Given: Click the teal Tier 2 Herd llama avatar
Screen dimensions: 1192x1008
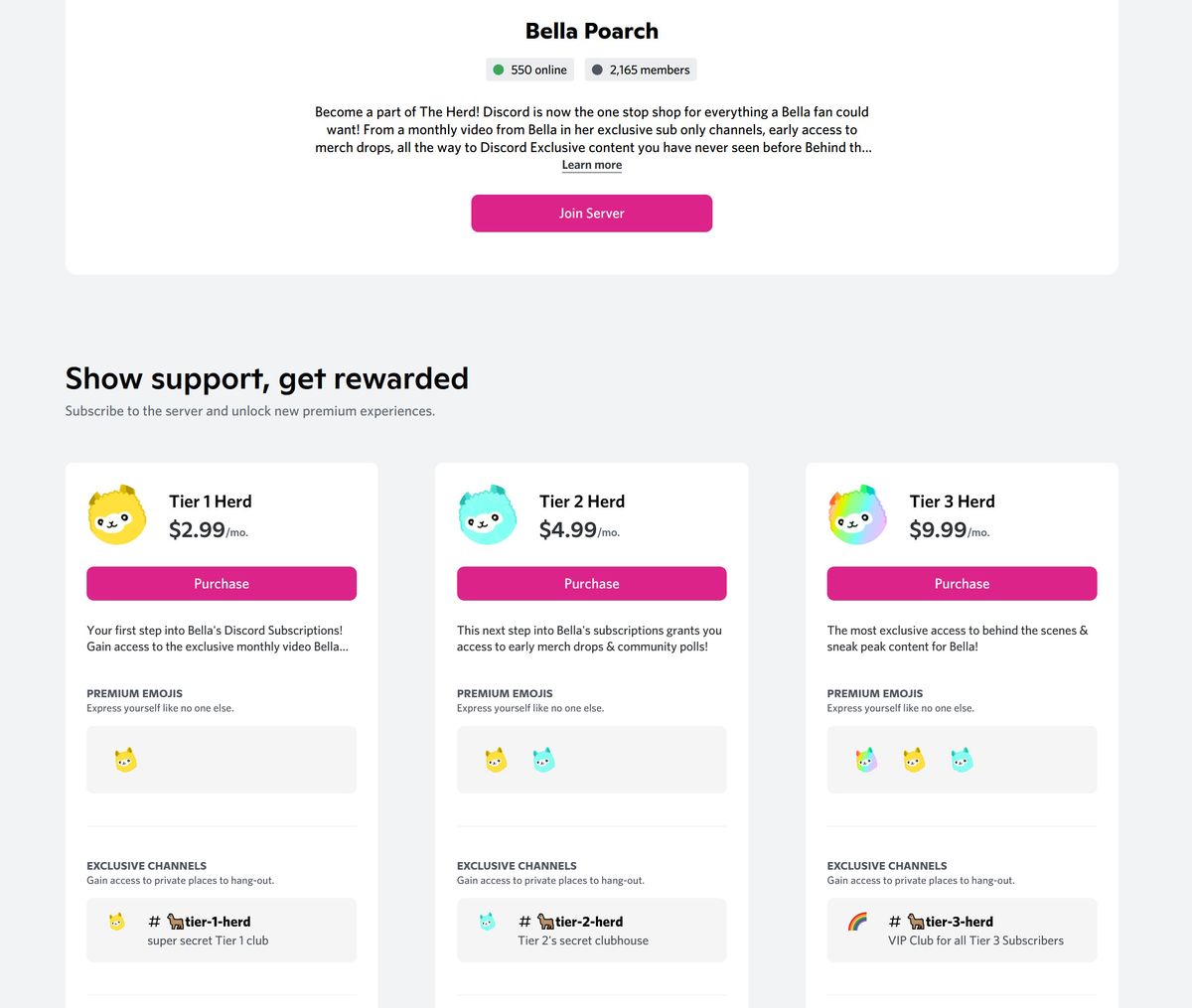Looking at the screenshot, I should coord(487,514).
